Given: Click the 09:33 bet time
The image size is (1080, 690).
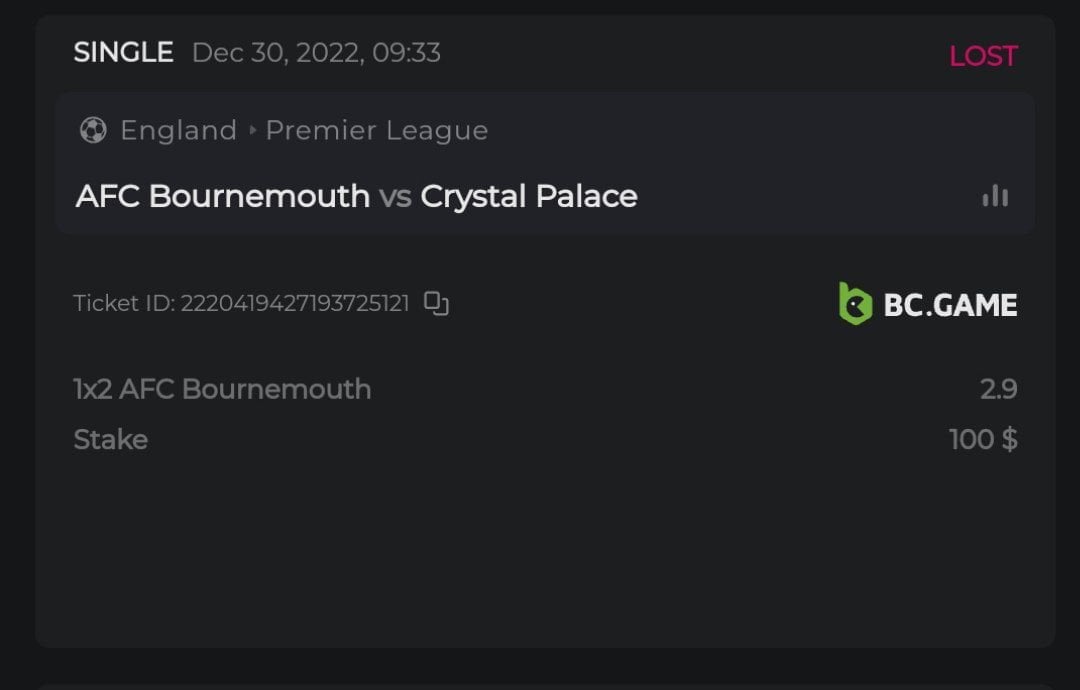Looking at the screenshot, I should pyautogui.click(x=407, y=52).
